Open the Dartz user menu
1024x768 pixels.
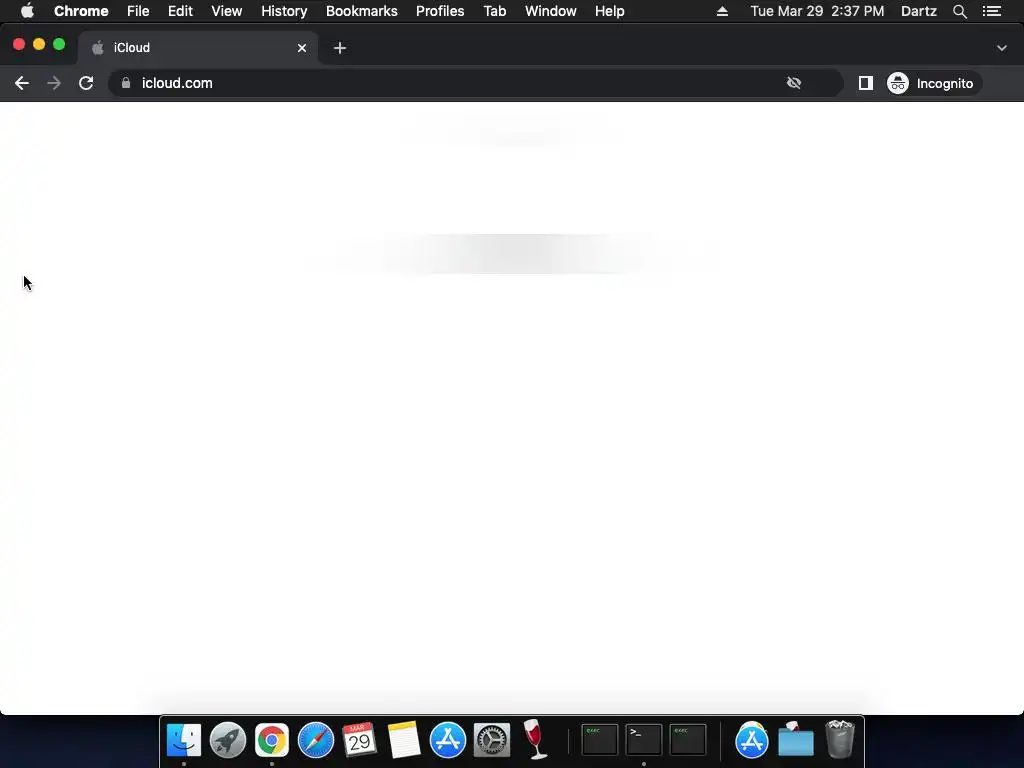[919, 11]
